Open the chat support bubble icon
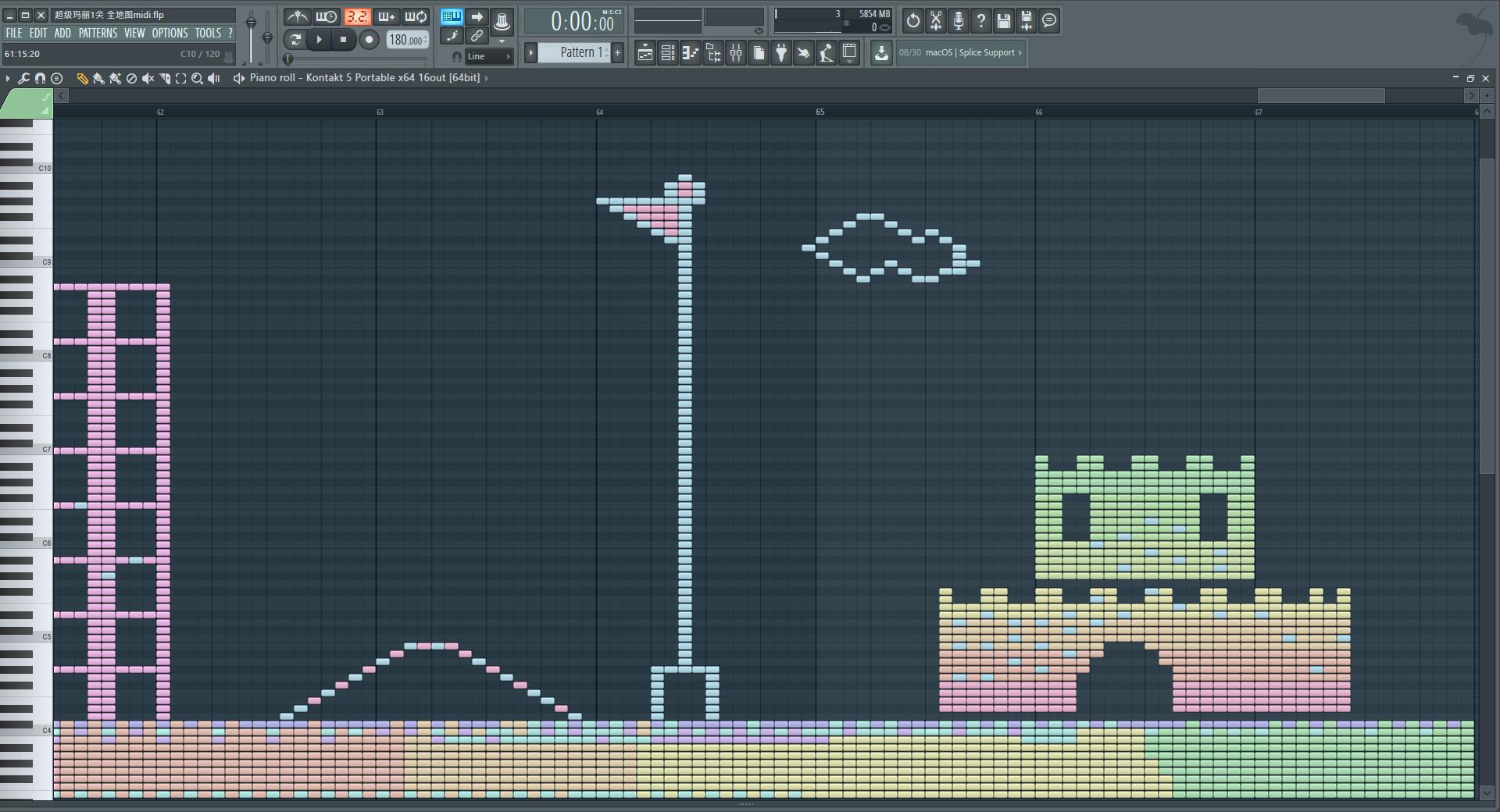Screen dimensions: 1500x812 [x=1049, y=20]
